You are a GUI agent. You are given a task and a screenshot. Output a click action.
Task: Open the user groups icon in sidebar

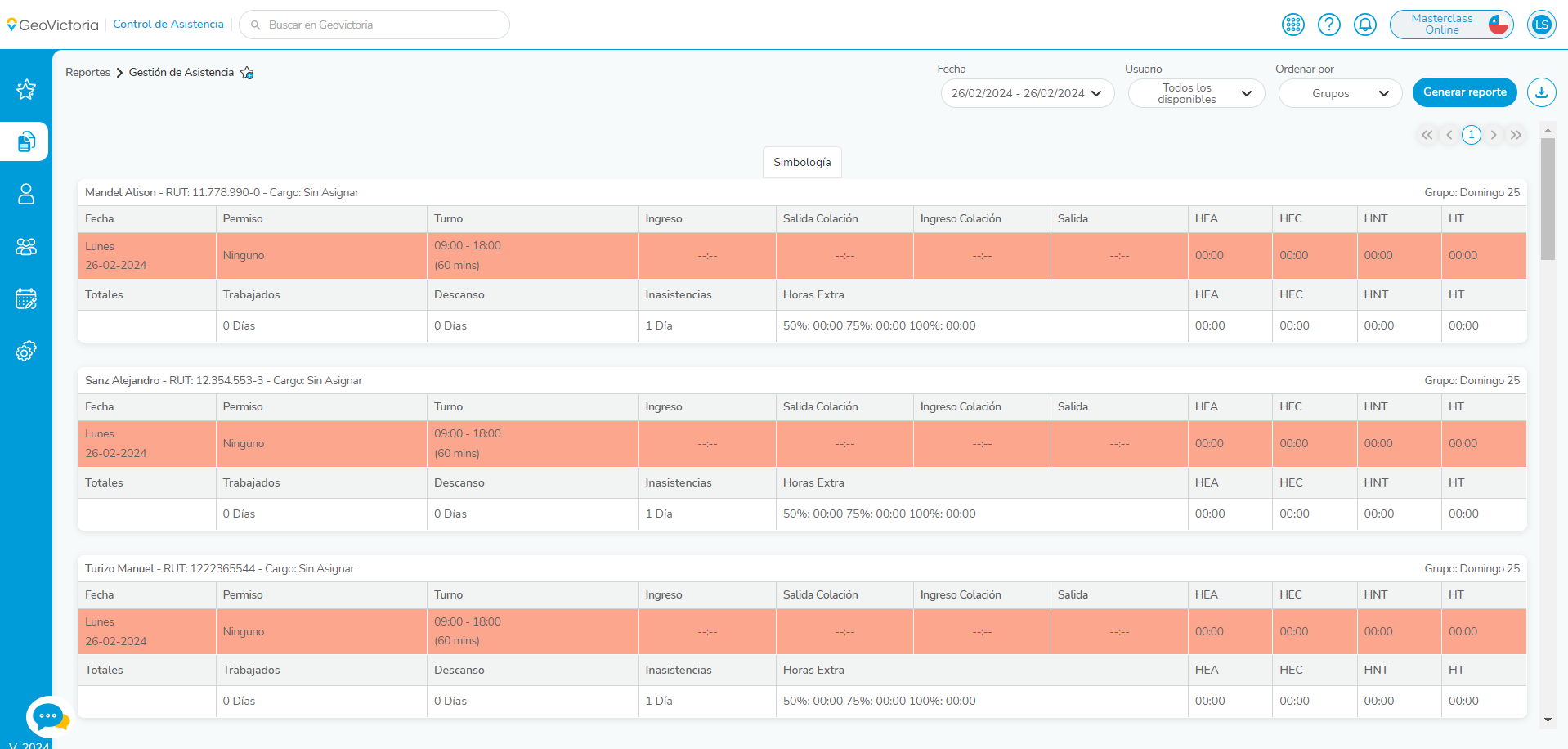click(26, 246)
